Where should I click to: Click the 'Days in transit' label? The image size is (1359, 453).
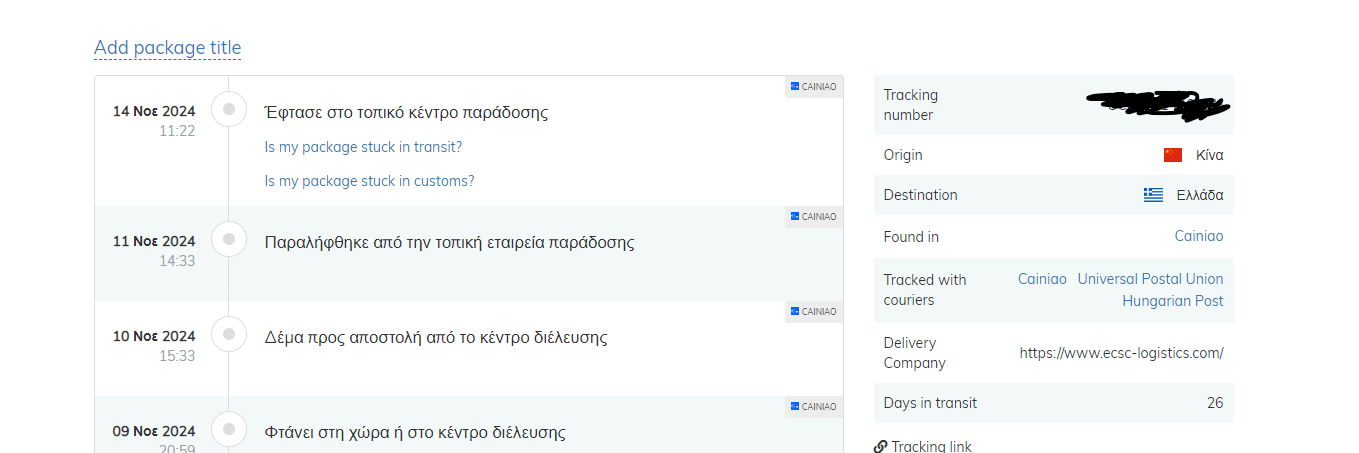tap(930, 403)
